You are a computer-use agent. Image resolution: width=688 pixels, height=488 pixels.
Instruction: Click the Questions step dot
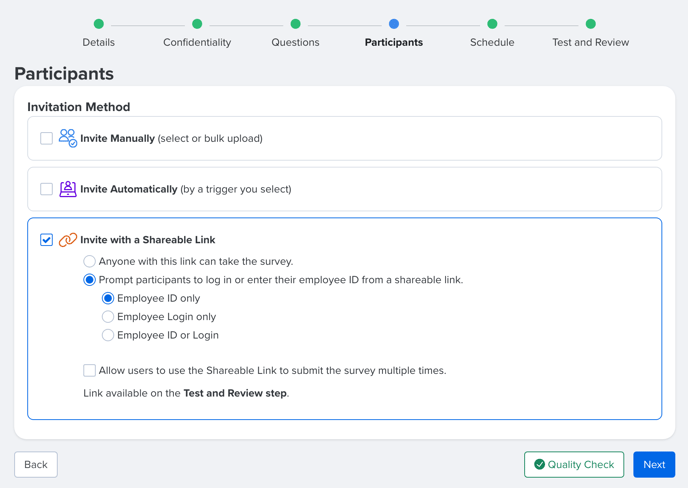295,24
